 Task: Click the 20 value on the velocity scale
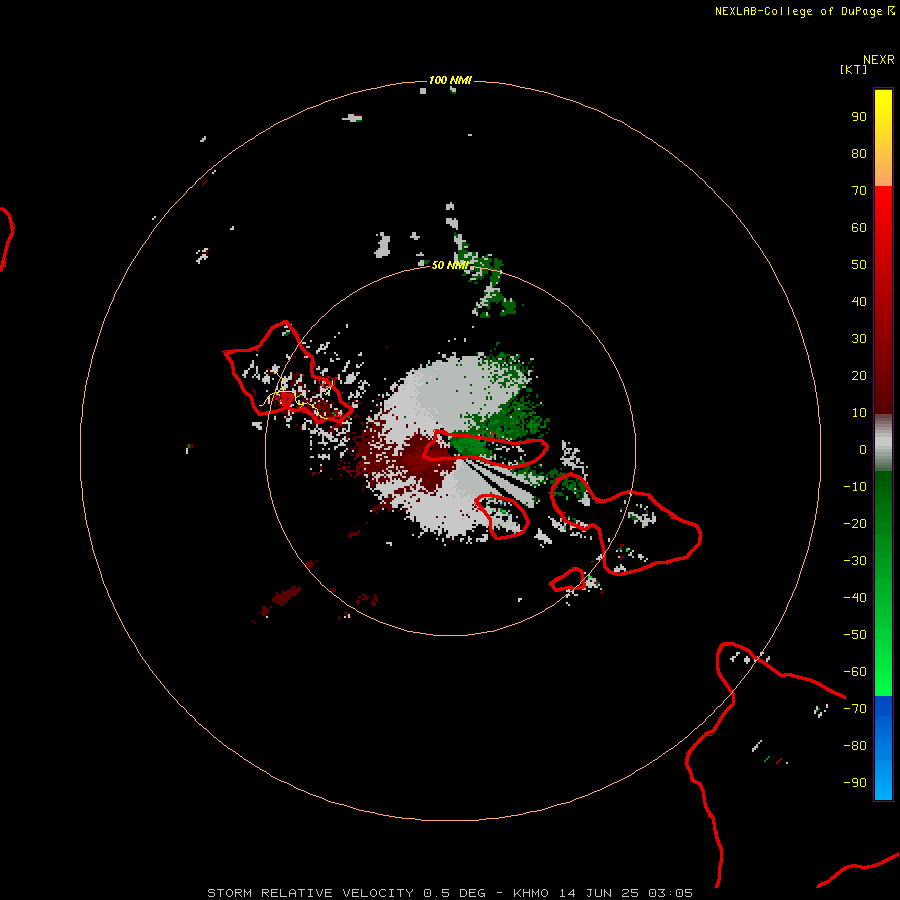pyautogui.click(x=859, y=375)
